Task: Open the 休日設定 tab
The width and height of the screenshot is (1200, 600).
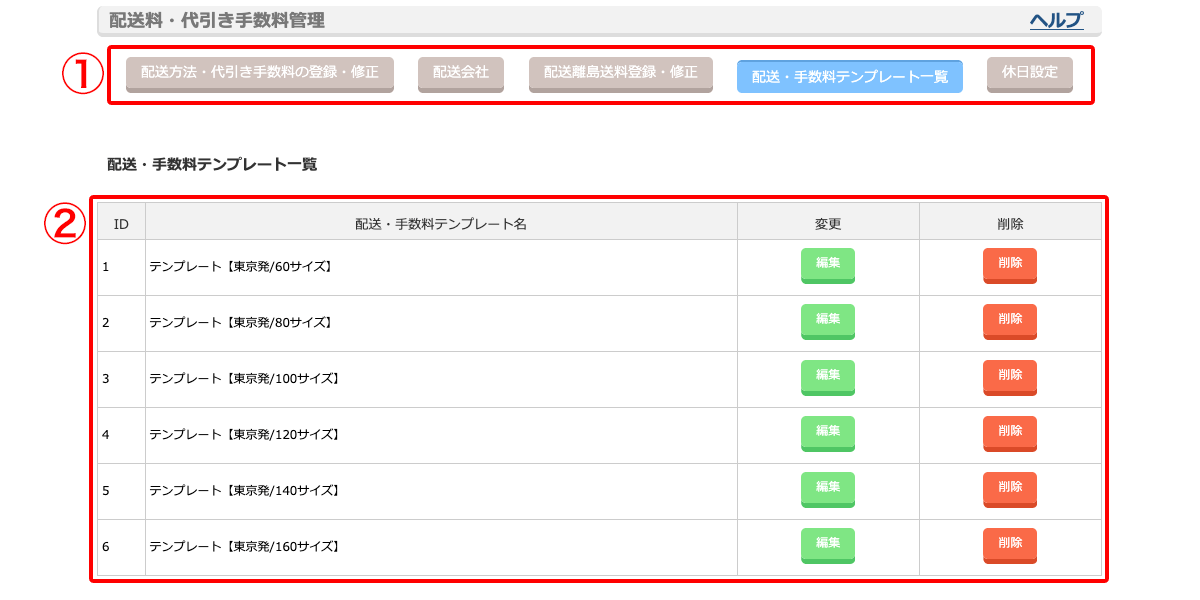Action: (x=1030, y=75)
